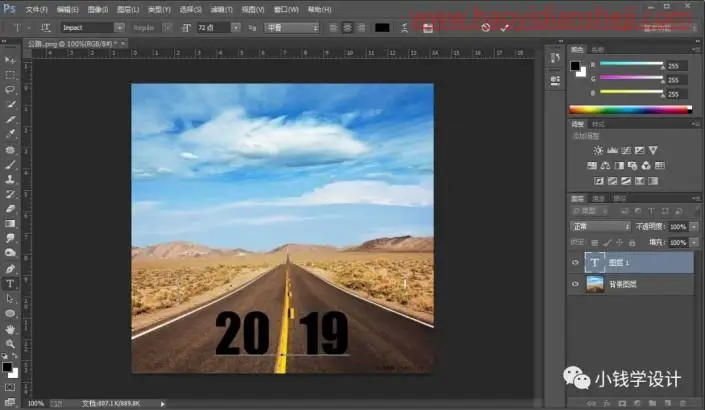The width and height of the screenshot is (705, 410).
Task: Open the Regular font style dropdown
Action: 167,28
